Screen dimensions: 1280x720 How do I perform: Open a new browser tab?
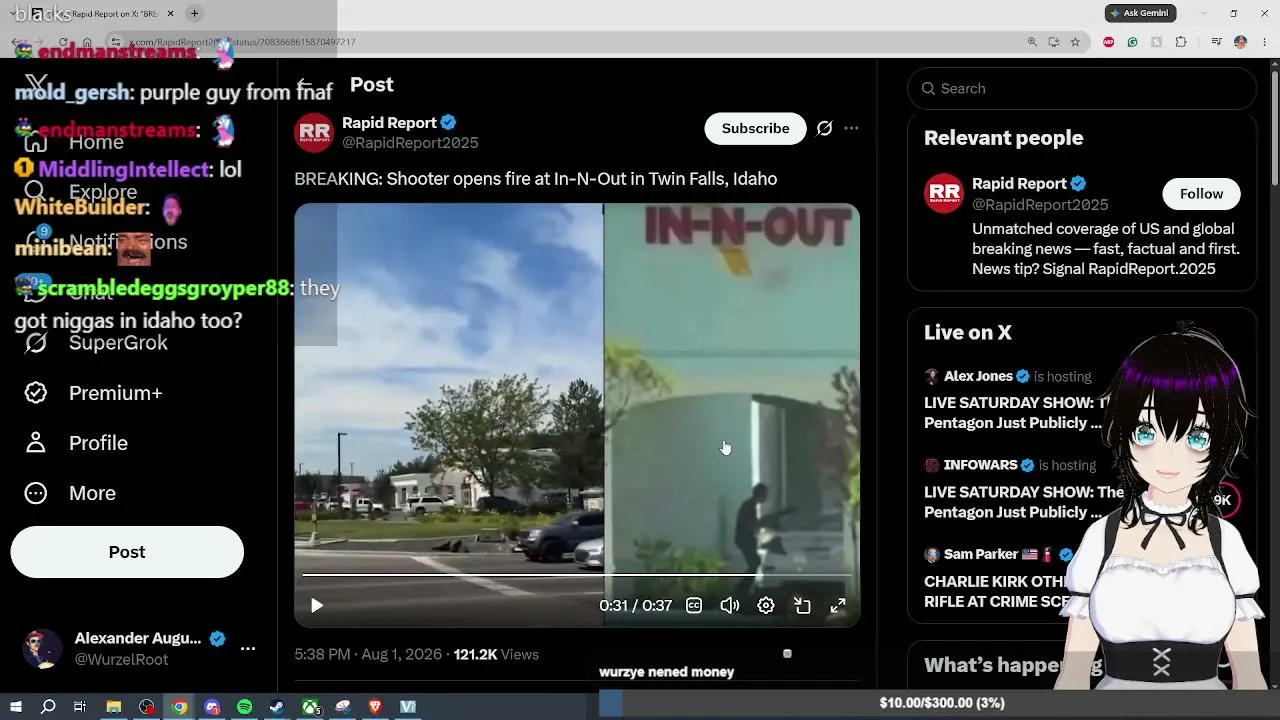point(195,14)
